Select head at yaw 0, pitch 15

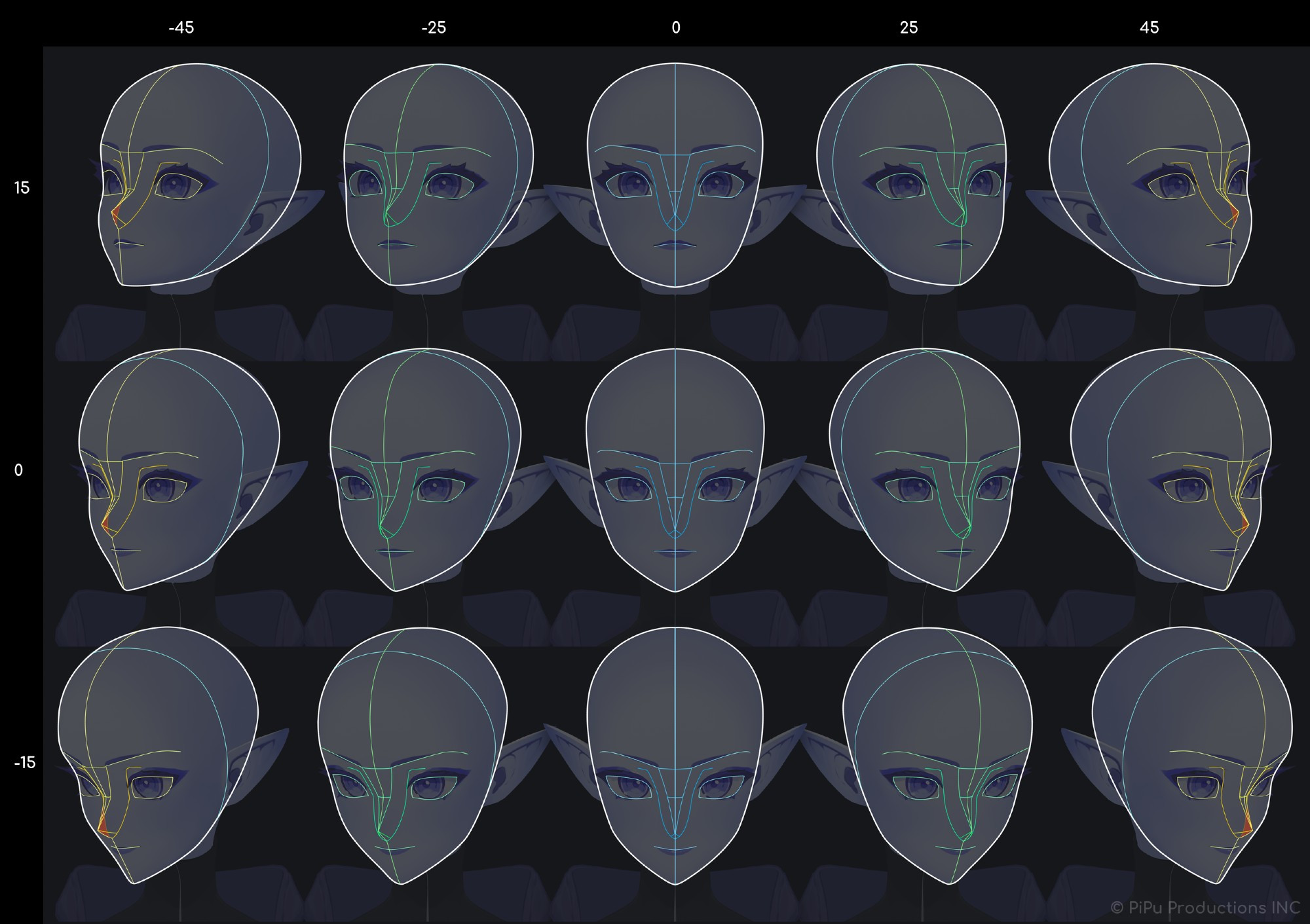tap(675, 175)
